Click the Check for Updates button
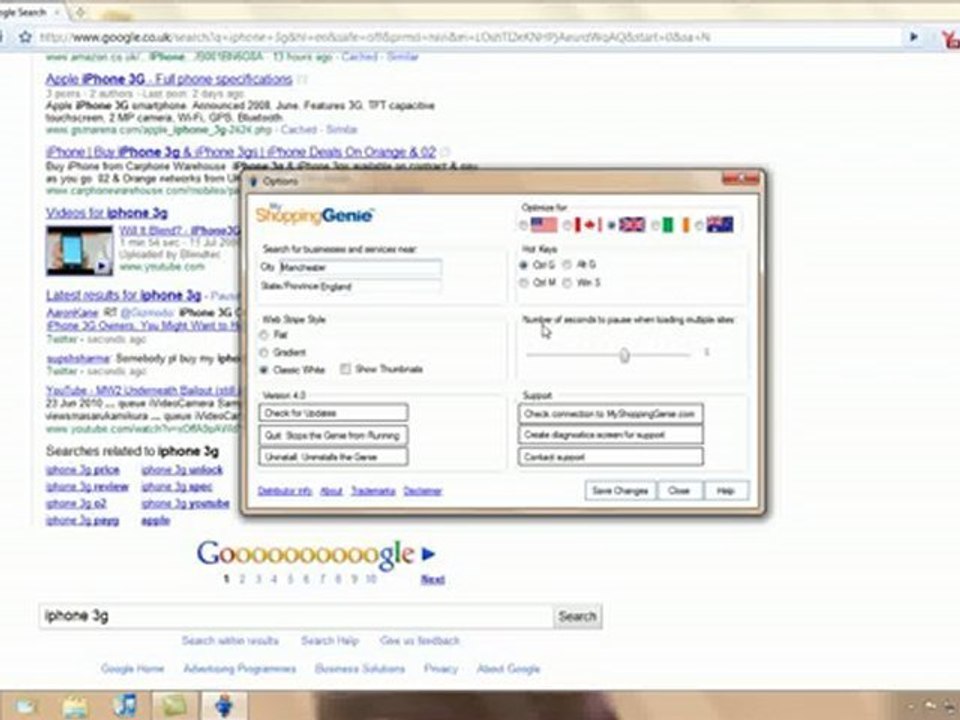Screen dimensions: 960x720 point(333,413)
